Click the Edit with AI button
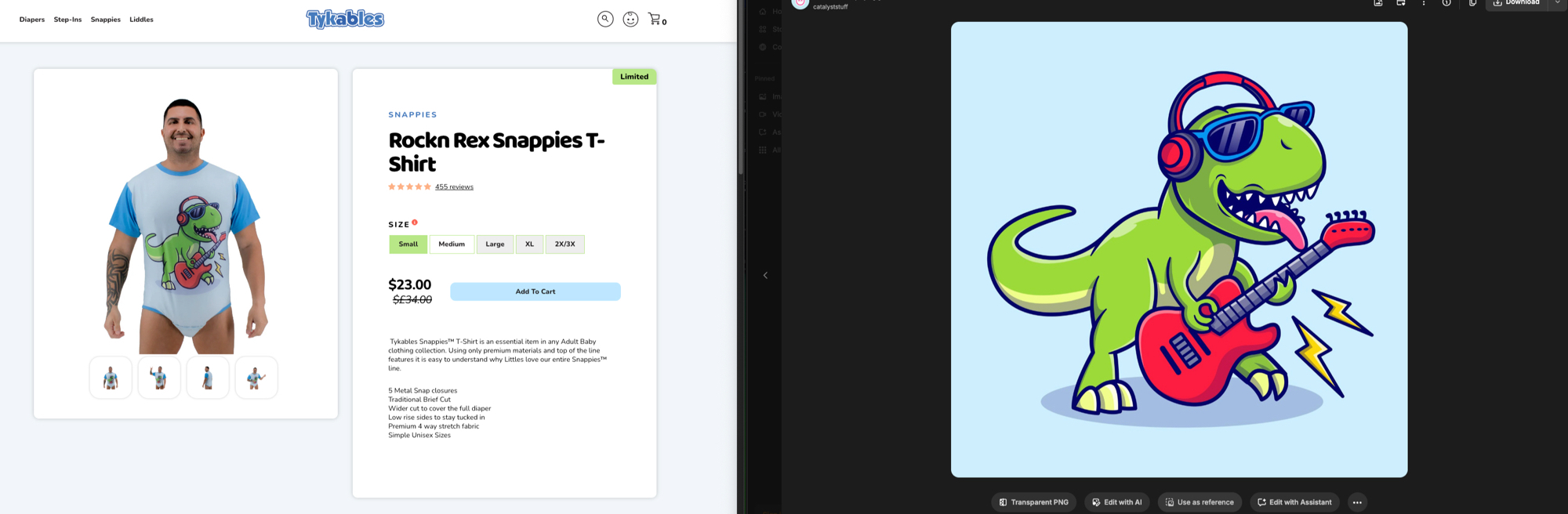Screen dimensions: 1568x514 [1116, 502]
